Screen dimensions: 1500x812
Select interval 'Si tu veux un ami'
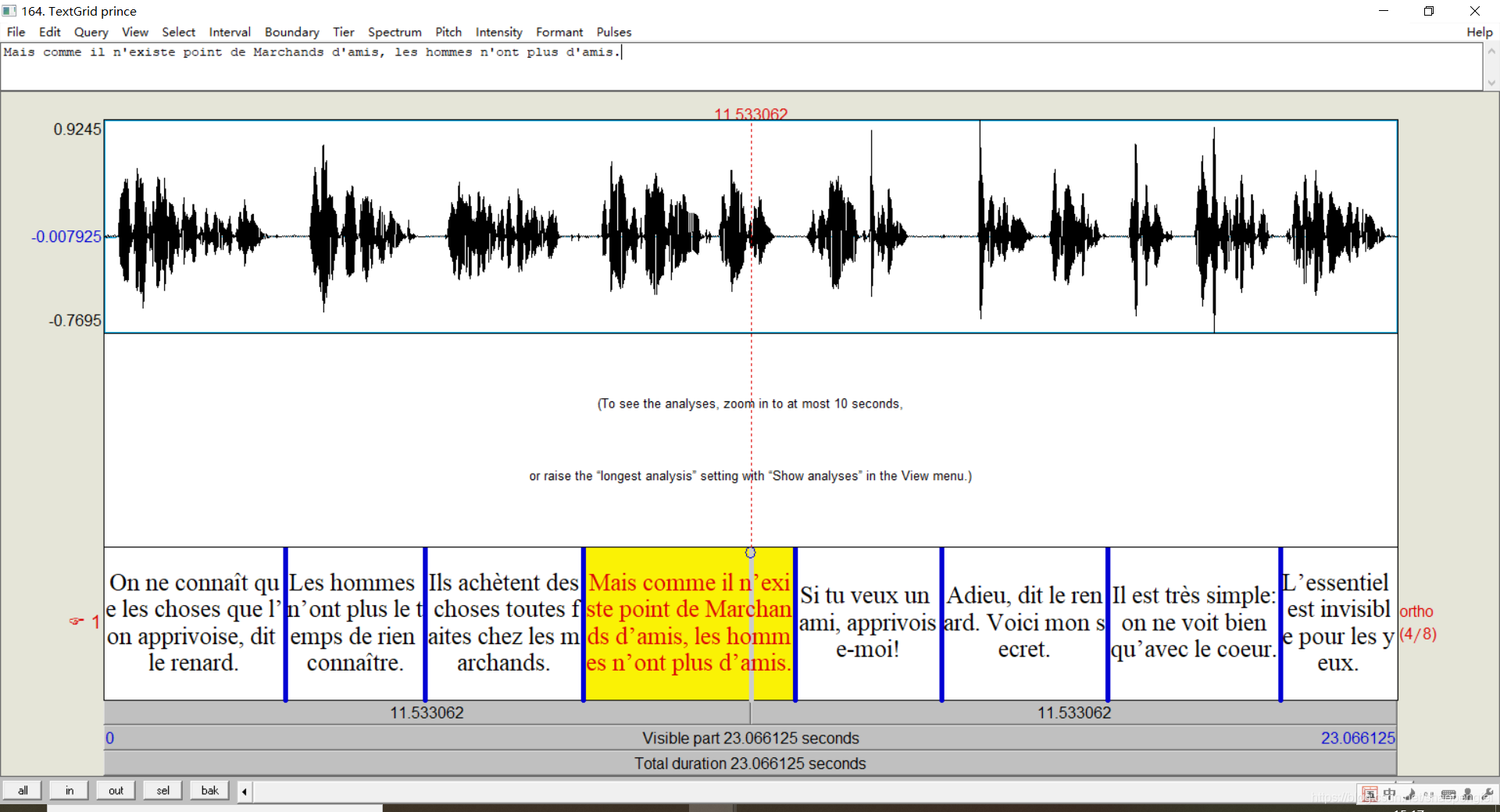867,623
